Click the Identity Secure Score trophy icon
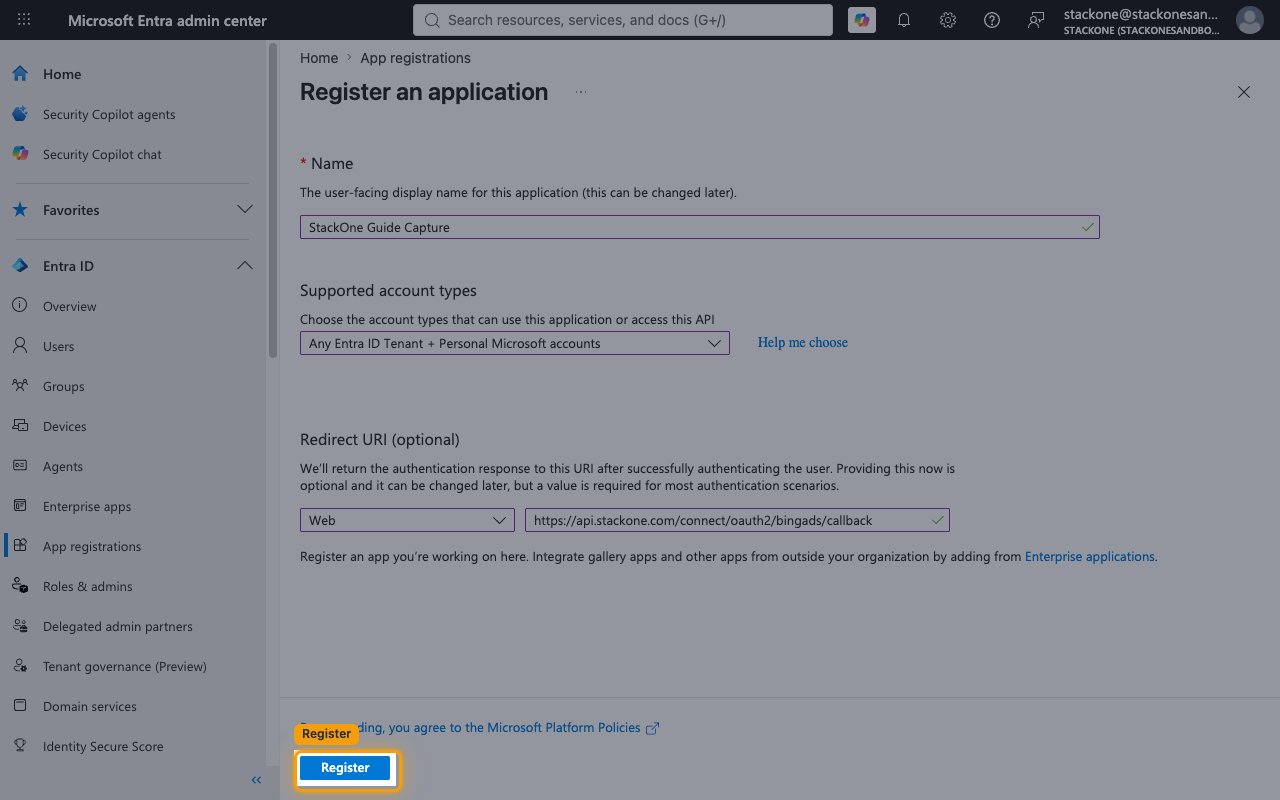 click(x=20, y=746)
